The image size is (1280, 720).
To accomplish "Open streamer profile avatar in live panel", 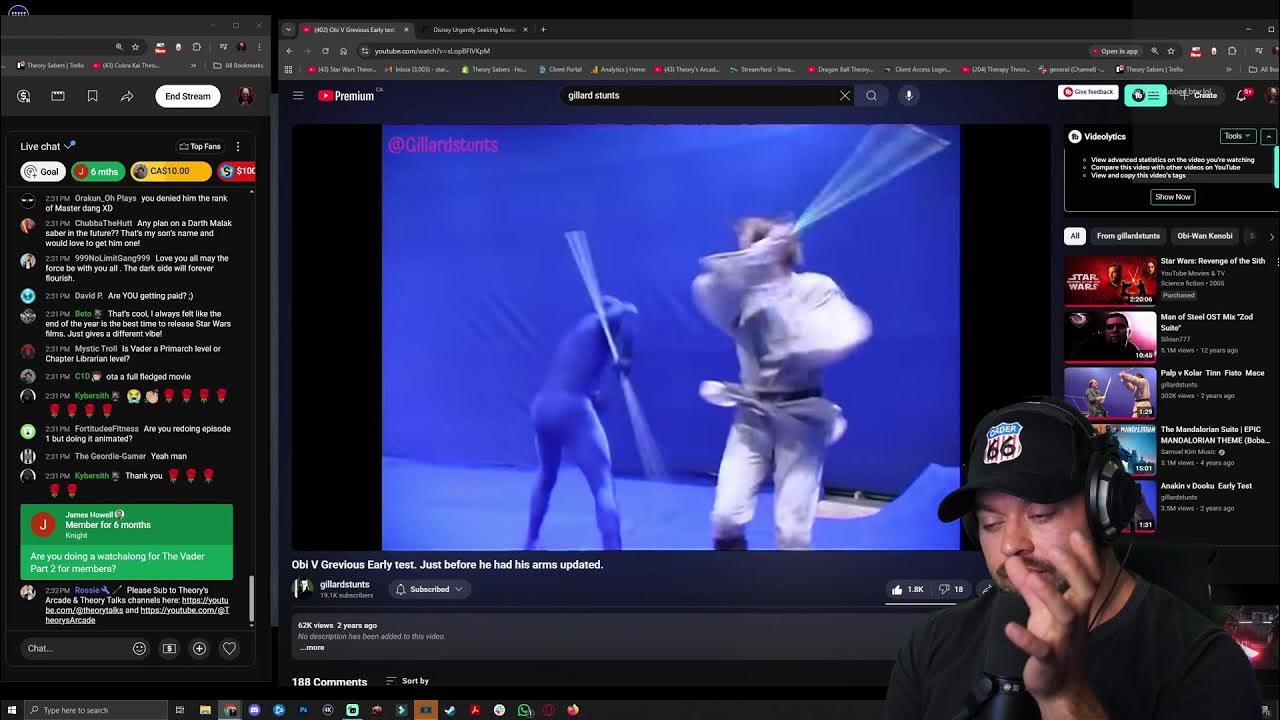I will [245, 96].
